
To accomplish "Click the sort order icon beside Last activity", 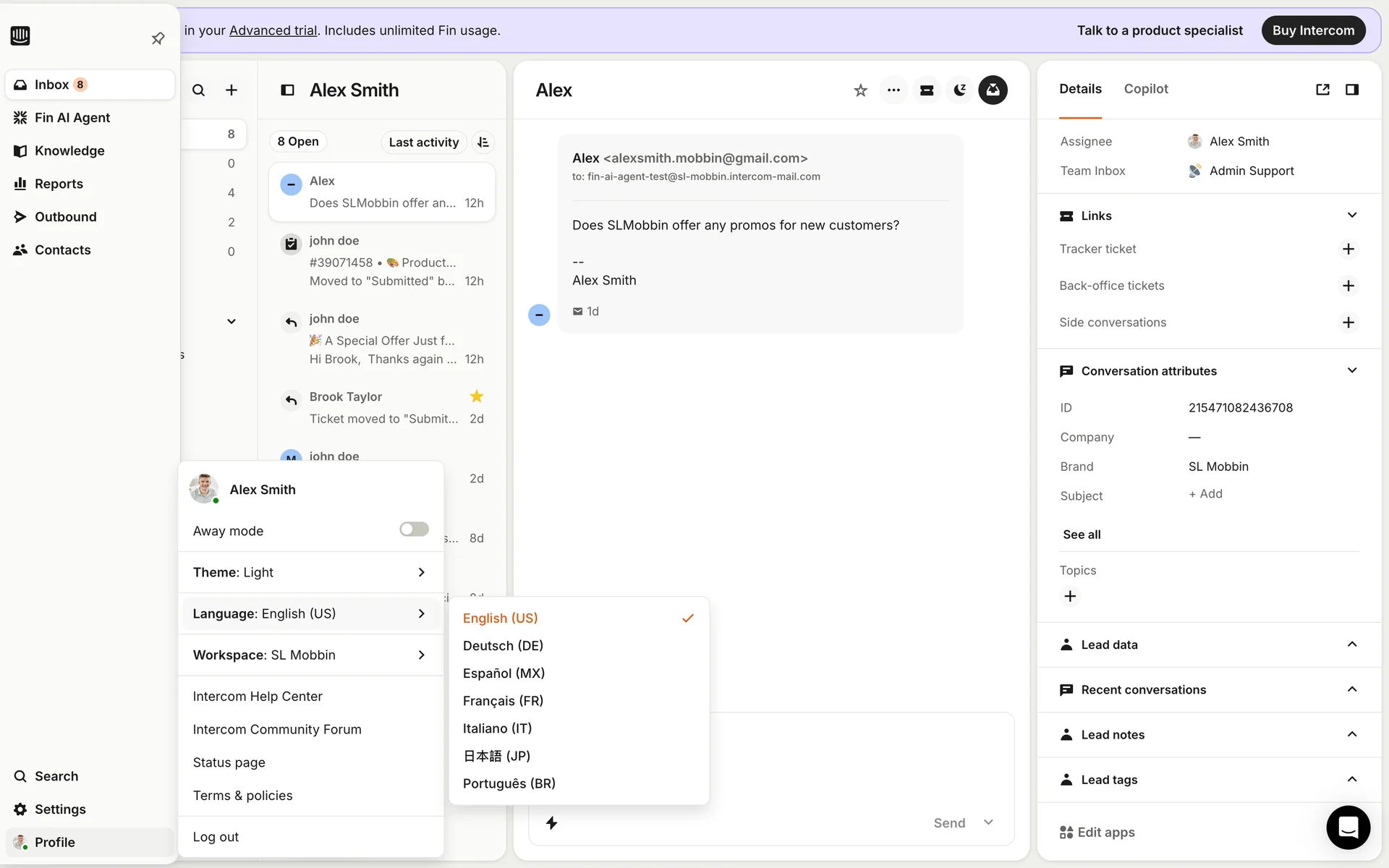I will click(483, 142).
